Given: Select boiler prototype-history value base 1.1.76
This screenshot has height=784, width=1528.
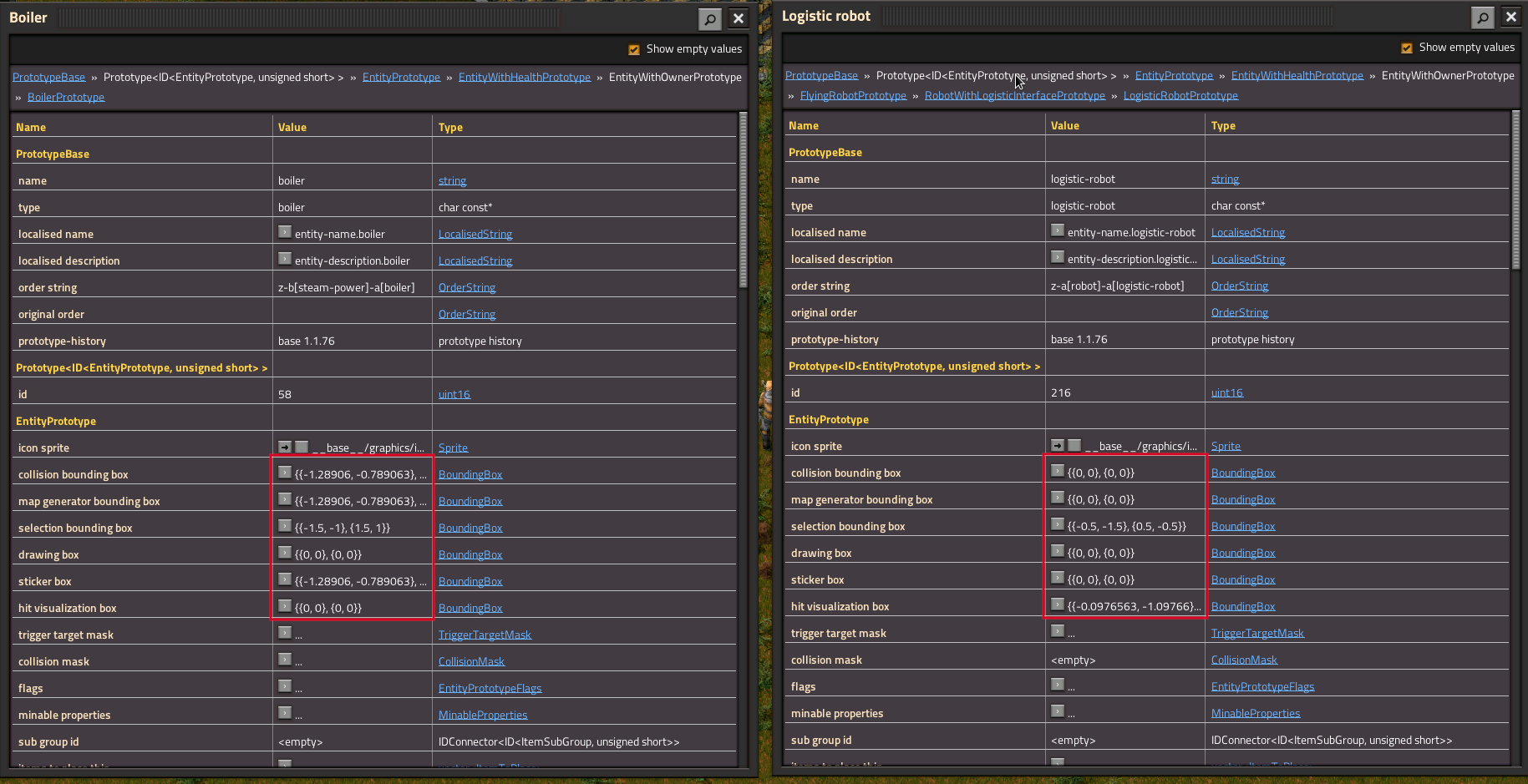Looking at the screenshot, I should [306, 341].
